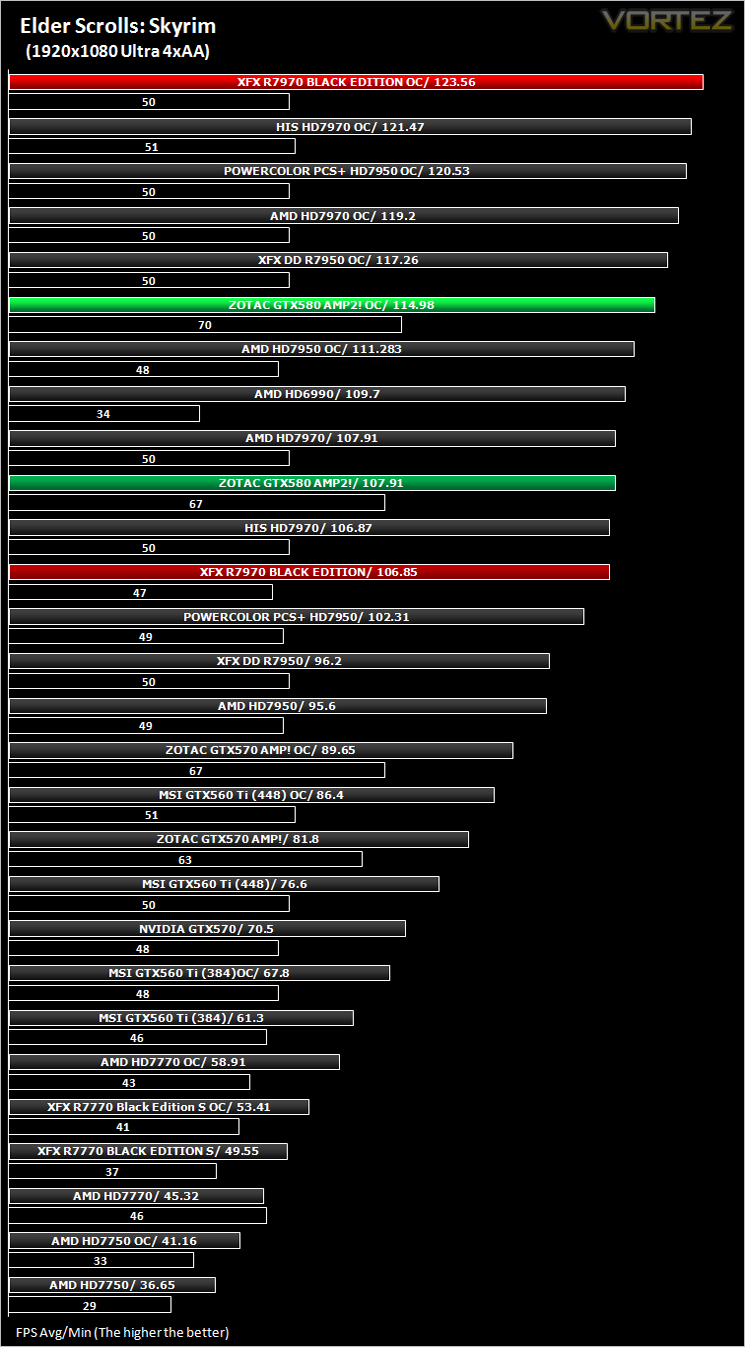Click the FPS Avg/Min footer caption

(x=122, y=1332)
